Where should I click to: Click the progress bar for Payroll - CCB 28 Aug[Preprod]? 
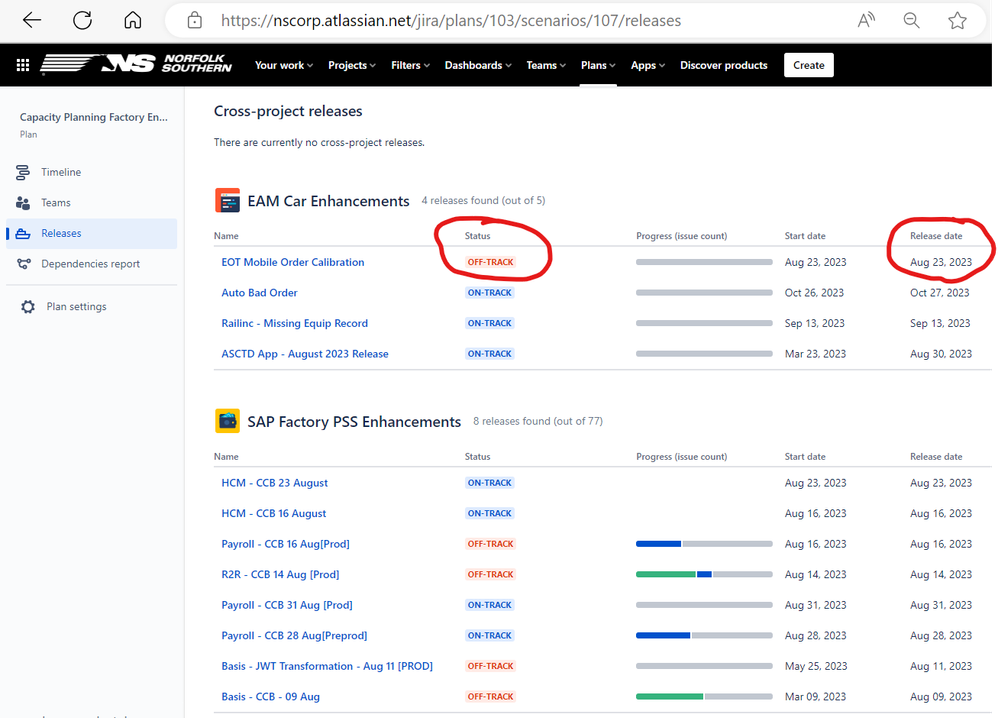point(704,635)
